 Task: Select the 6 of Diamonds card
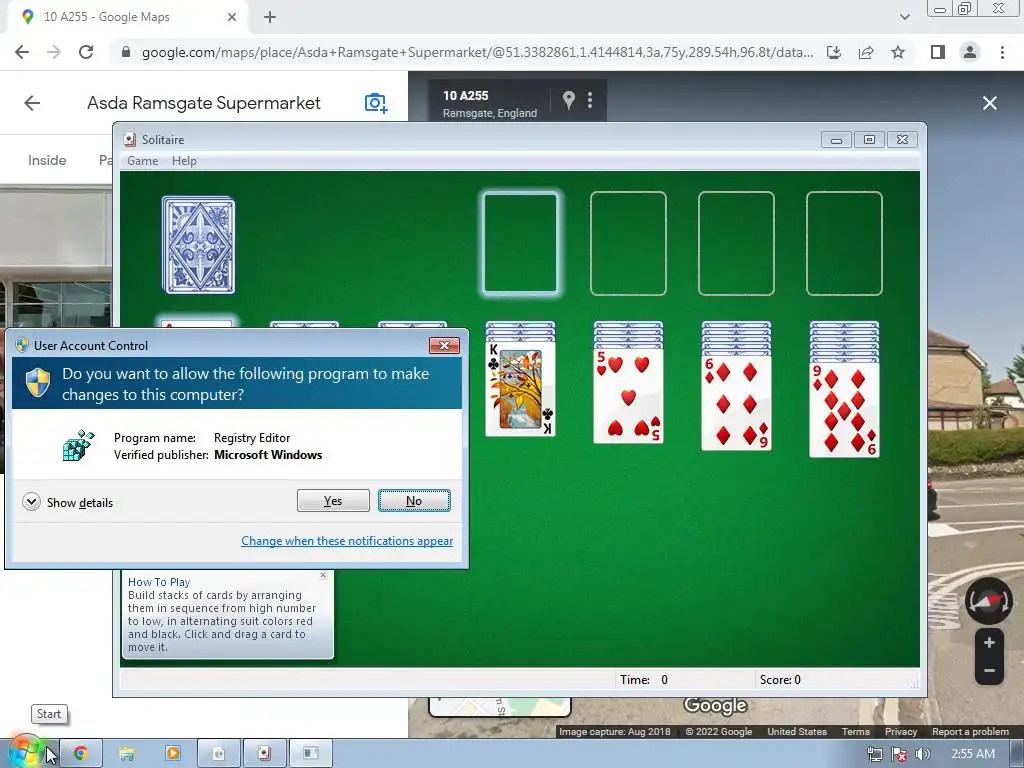(x=736, y=403)
